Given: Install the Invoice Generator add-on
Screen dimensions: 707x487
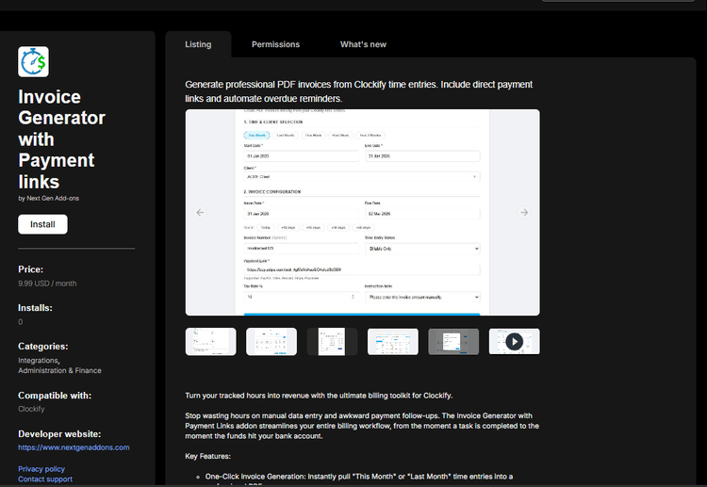Looking at the screenshot, I should click(x=43, y=224).
